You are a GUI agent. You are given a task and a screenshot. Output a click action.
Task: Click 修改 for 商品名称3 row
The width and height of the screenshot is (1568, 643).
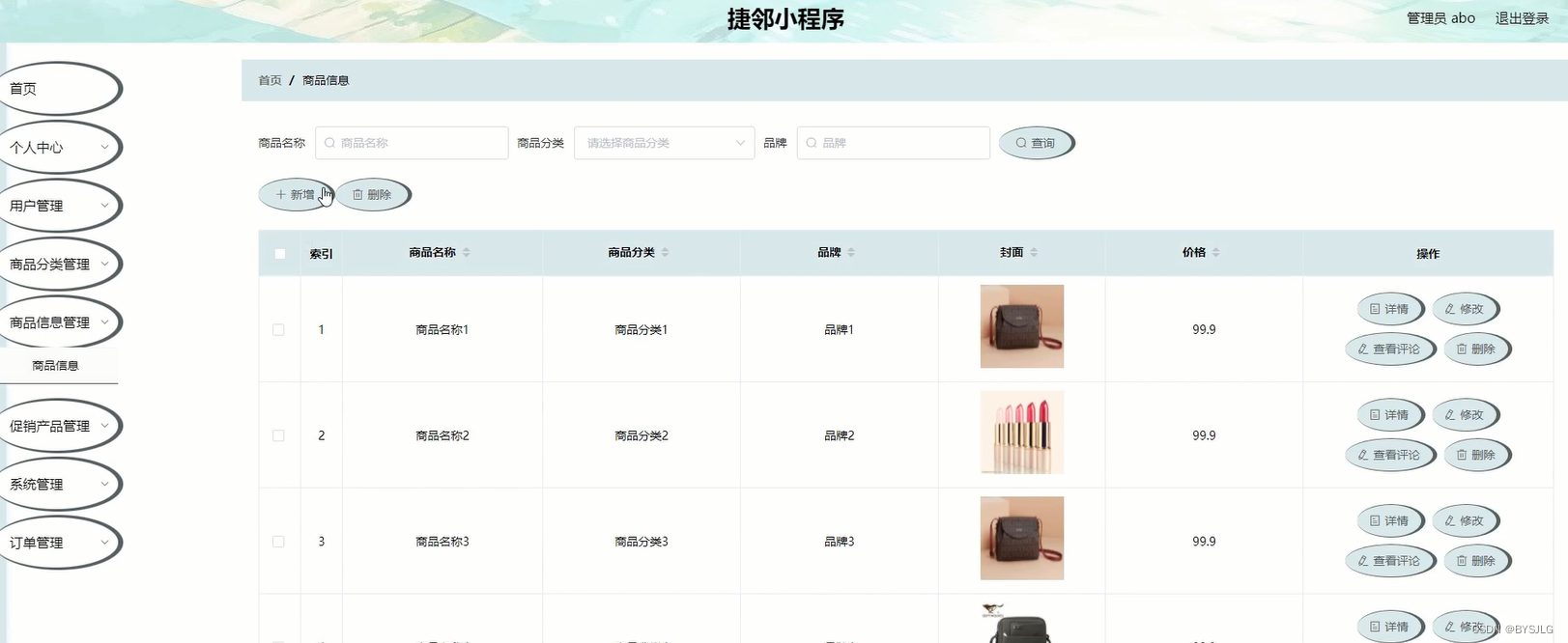(1465, 521)
